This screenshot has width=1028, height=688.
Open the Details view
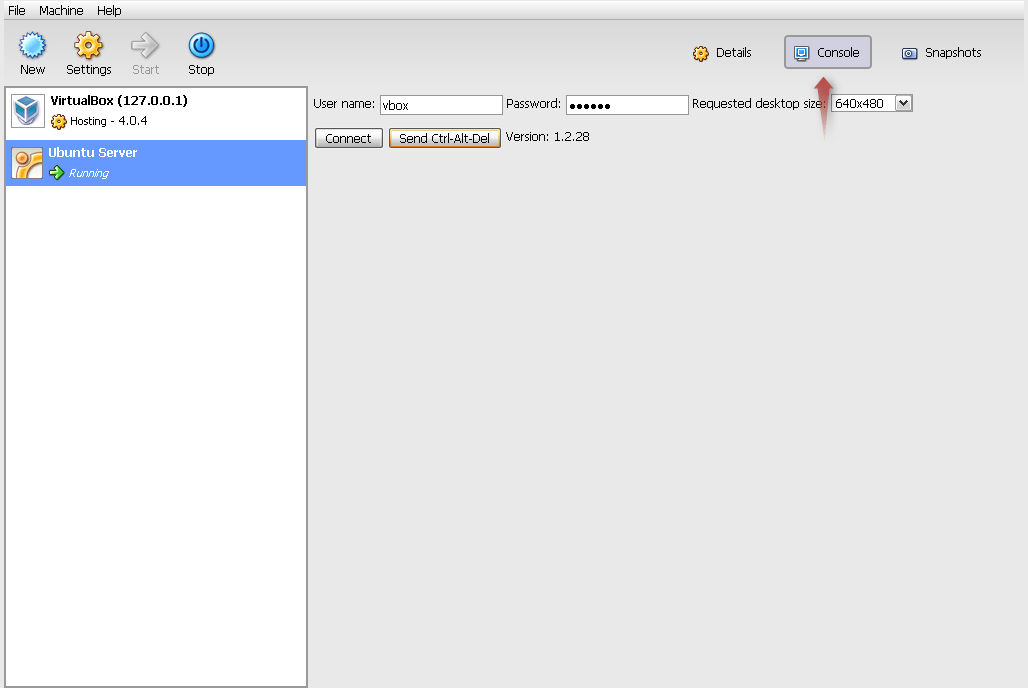point(721,53)
